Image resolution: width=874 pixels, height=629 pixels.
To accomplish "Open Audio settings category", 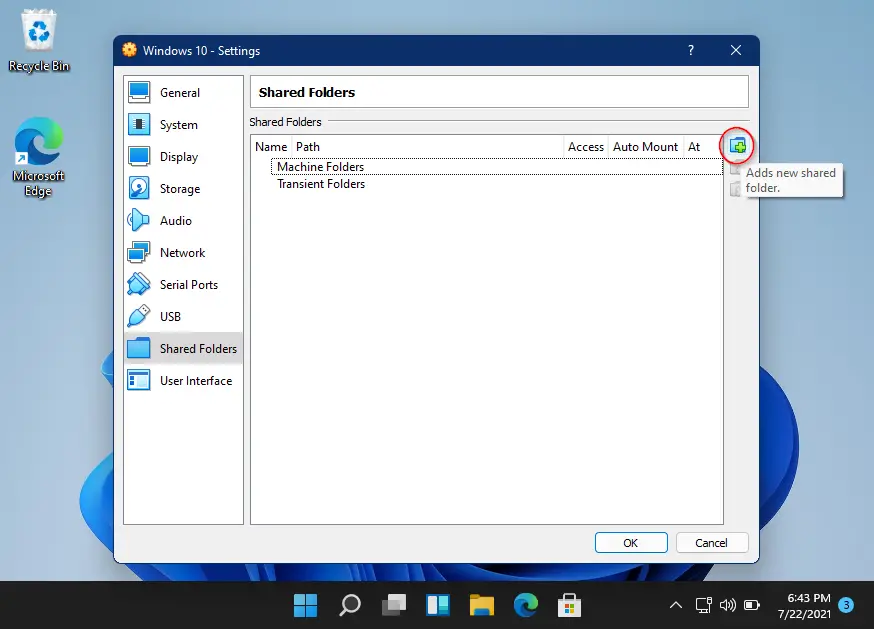I will (183, 221).
